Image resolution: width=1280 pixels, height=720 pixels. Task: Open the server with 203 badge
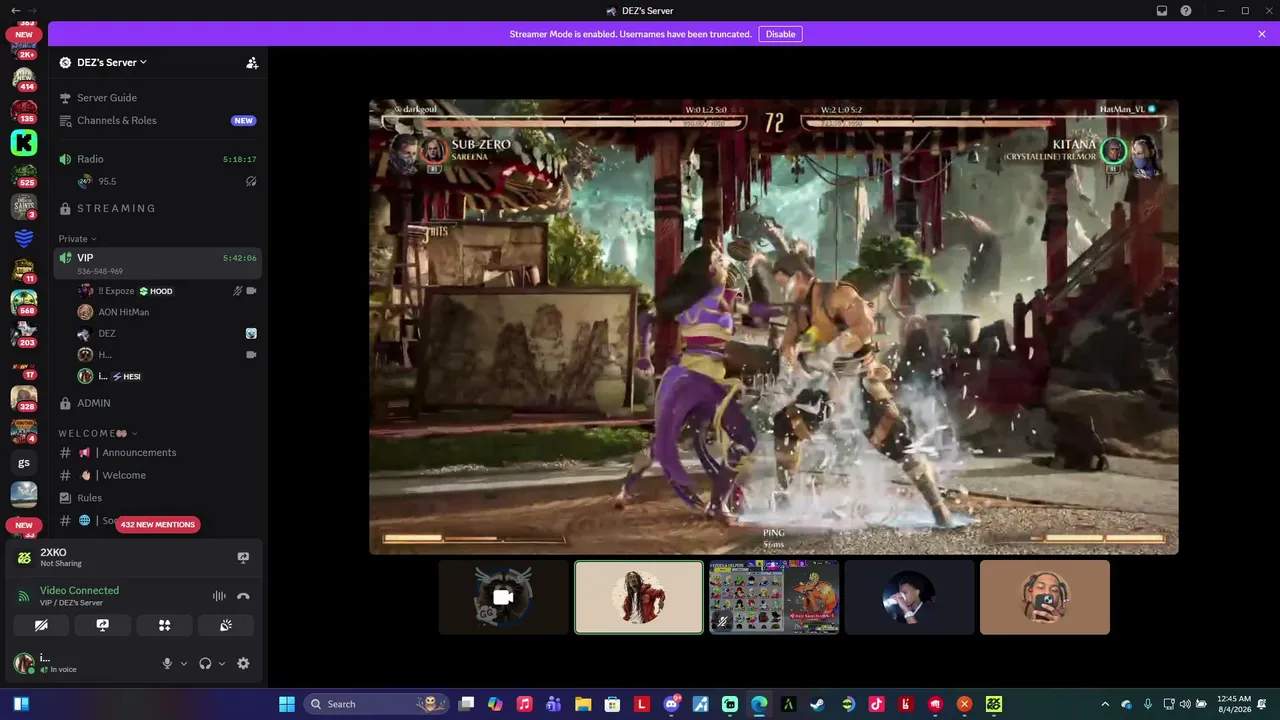(x=24, y=334)
